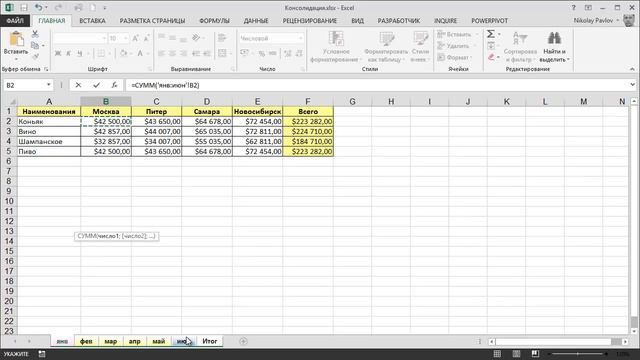Click the zoom slider in status bar
Viewport: 640px width, 360px height.
[578, 354]
